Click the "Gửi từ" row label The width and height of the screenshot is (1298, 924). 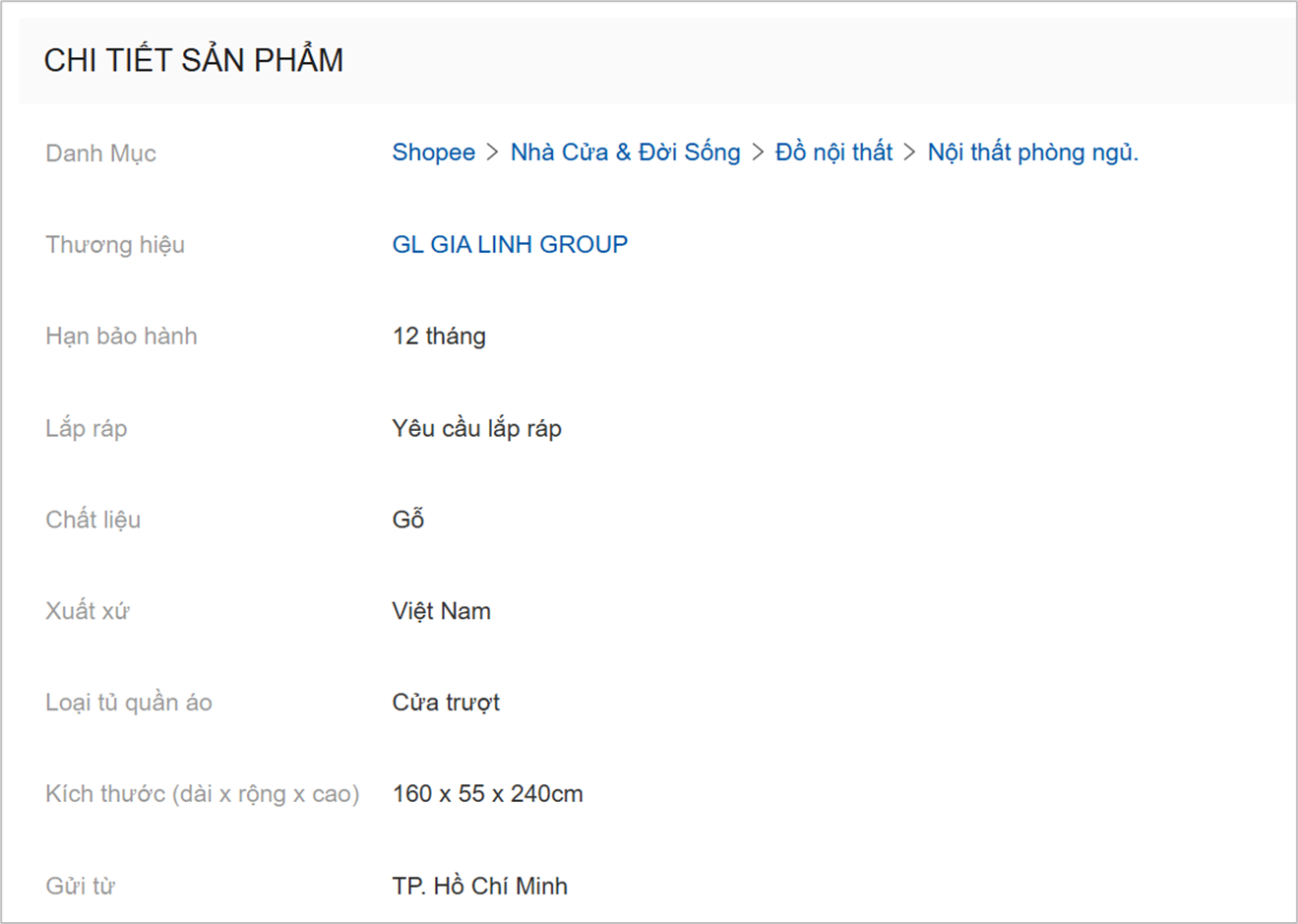[79, 885]
